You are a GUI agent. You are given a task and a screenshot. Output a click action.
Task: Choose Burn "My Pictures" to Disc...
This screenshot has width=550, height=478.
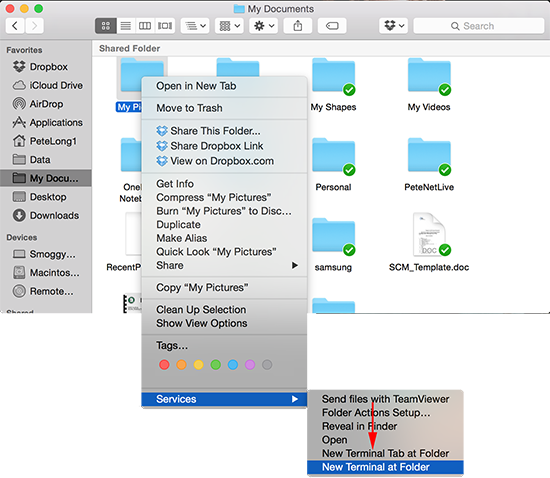coord(224,211)
